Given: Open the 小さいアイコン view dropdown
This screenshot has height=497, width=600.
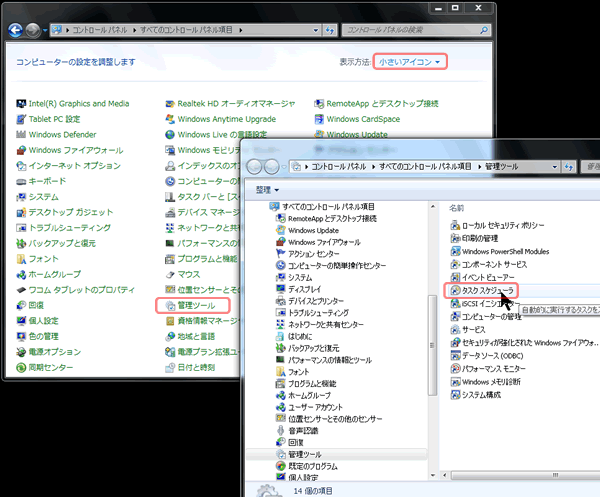Looking at the screenshot, I should click(x=410, y=62).
